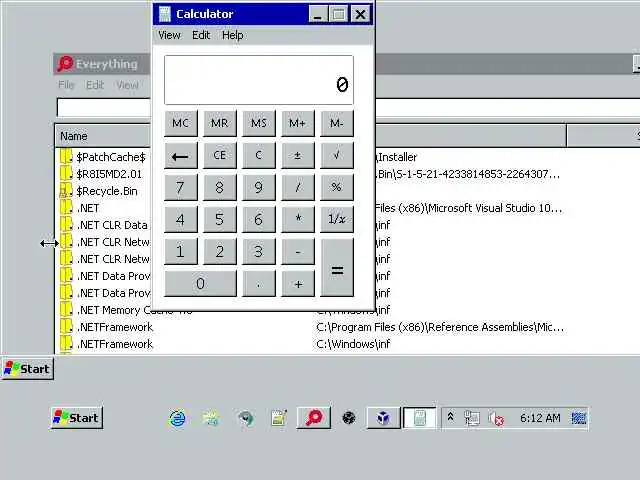640x480 pixels.
Task: Open the Calculator Edit menu
Action: click(201, 36)
